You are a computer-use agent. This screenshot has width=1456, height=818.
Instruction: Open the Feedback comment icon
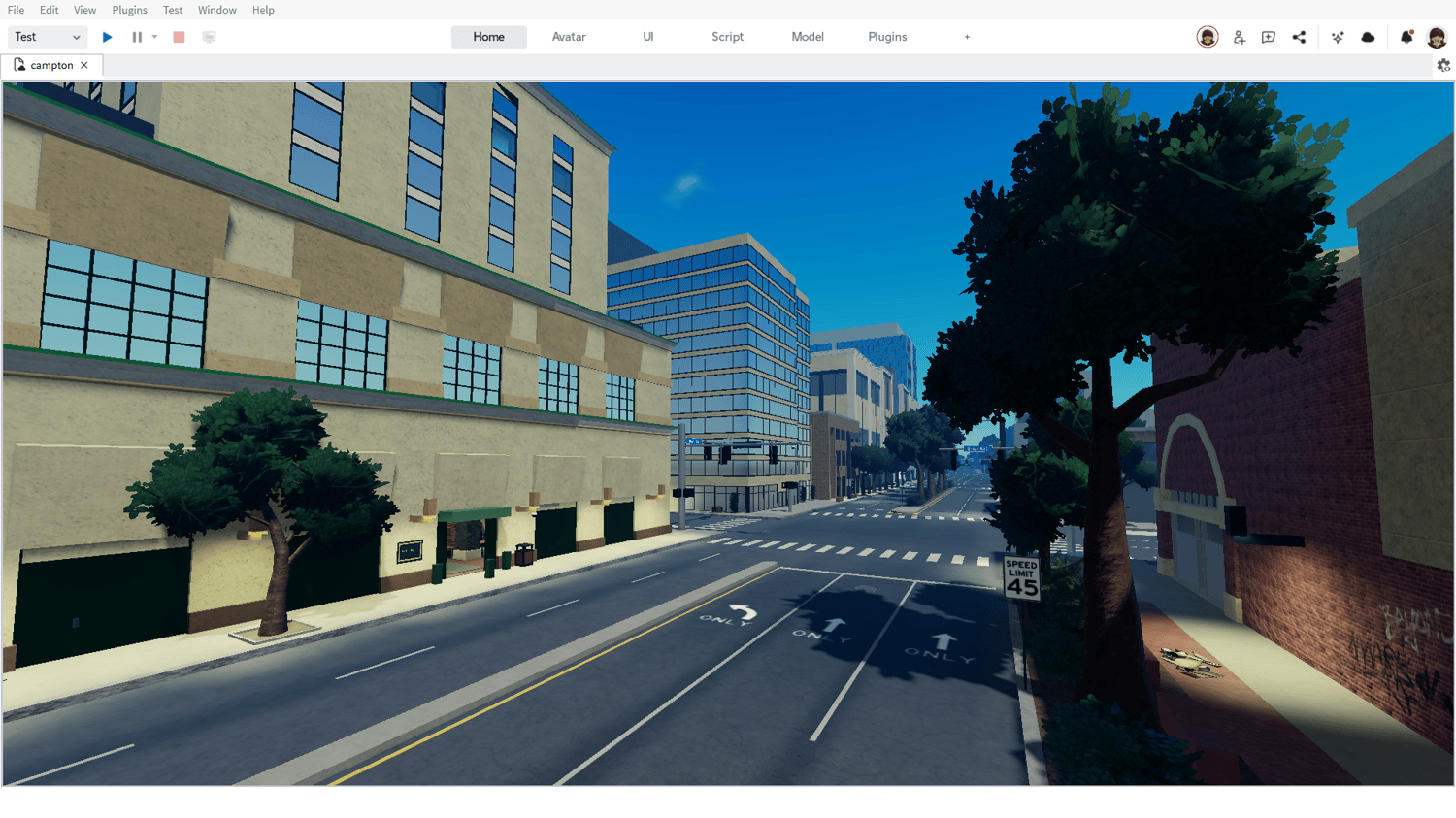pos(1269,36)
